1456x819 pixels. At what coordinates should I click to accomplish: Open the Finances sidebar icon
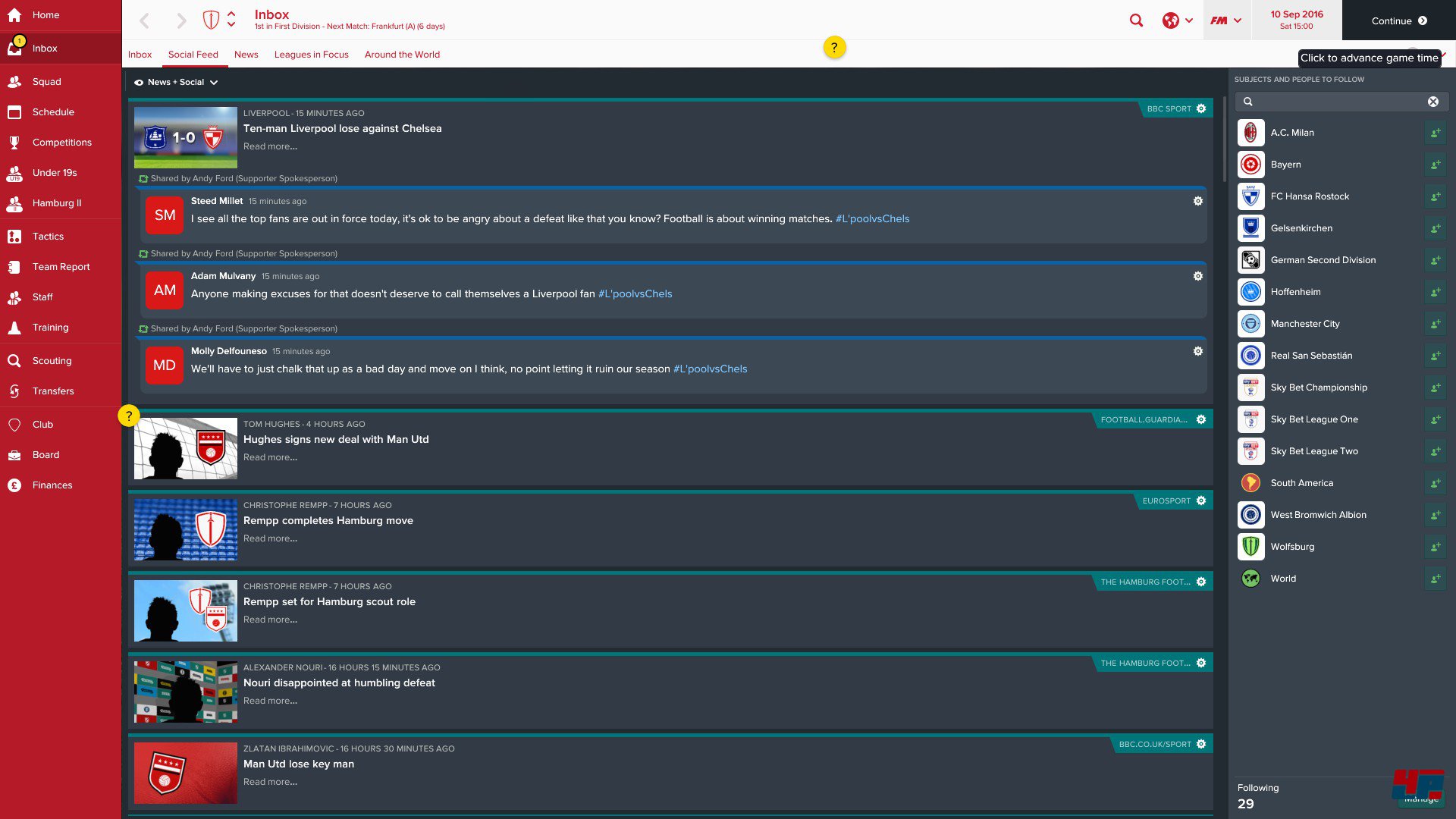coord(14,485)
